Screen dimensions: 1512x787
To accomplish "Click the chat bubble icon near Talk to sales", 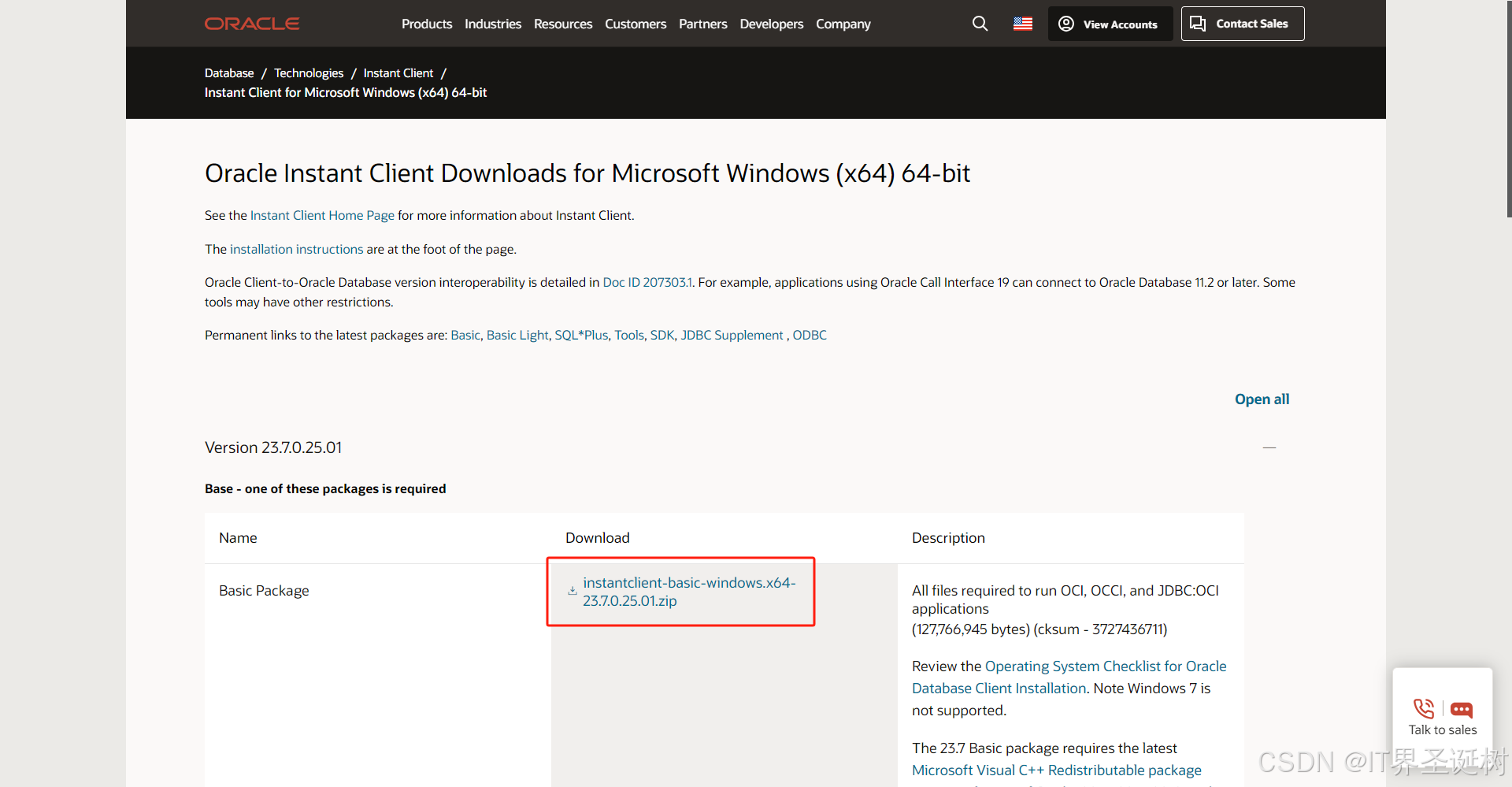I will point(1462,708).
